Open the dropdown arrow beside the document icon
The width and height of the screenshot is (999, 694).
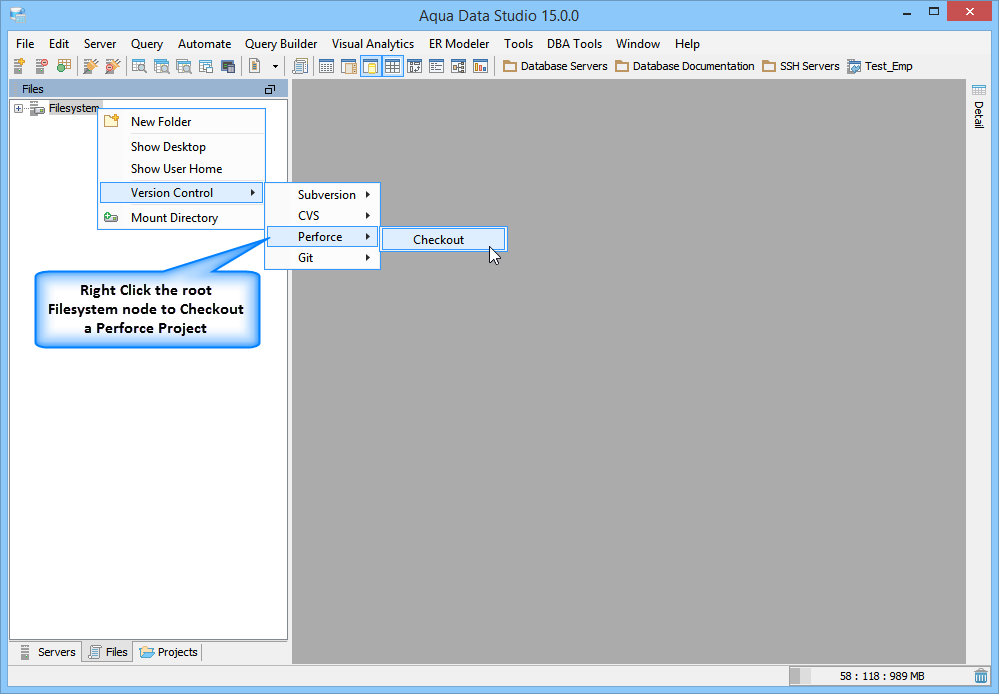pos(275,66)
